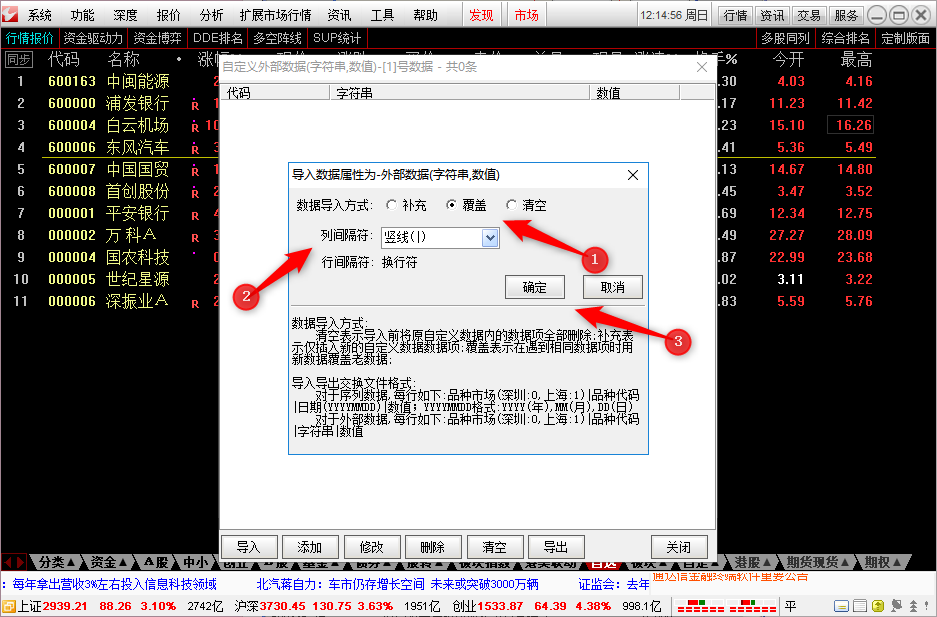This screenshot has height=617, width=937.
Task: Close the 导入数据属性 import dialog
Action: click(x=633, y=175)
